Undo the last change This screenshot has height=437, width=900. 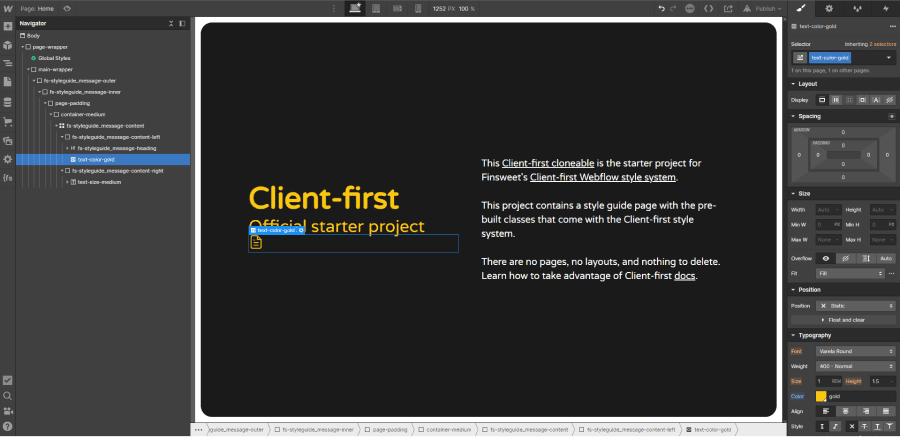661,9
